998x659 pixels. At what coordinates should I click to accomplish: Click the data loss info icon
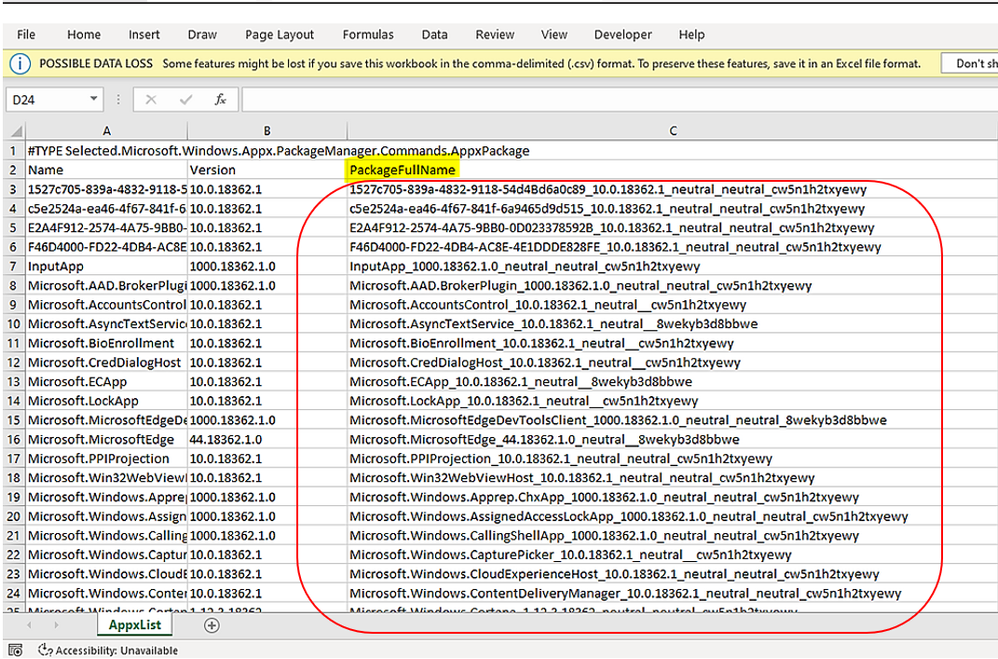coord(20,64)
